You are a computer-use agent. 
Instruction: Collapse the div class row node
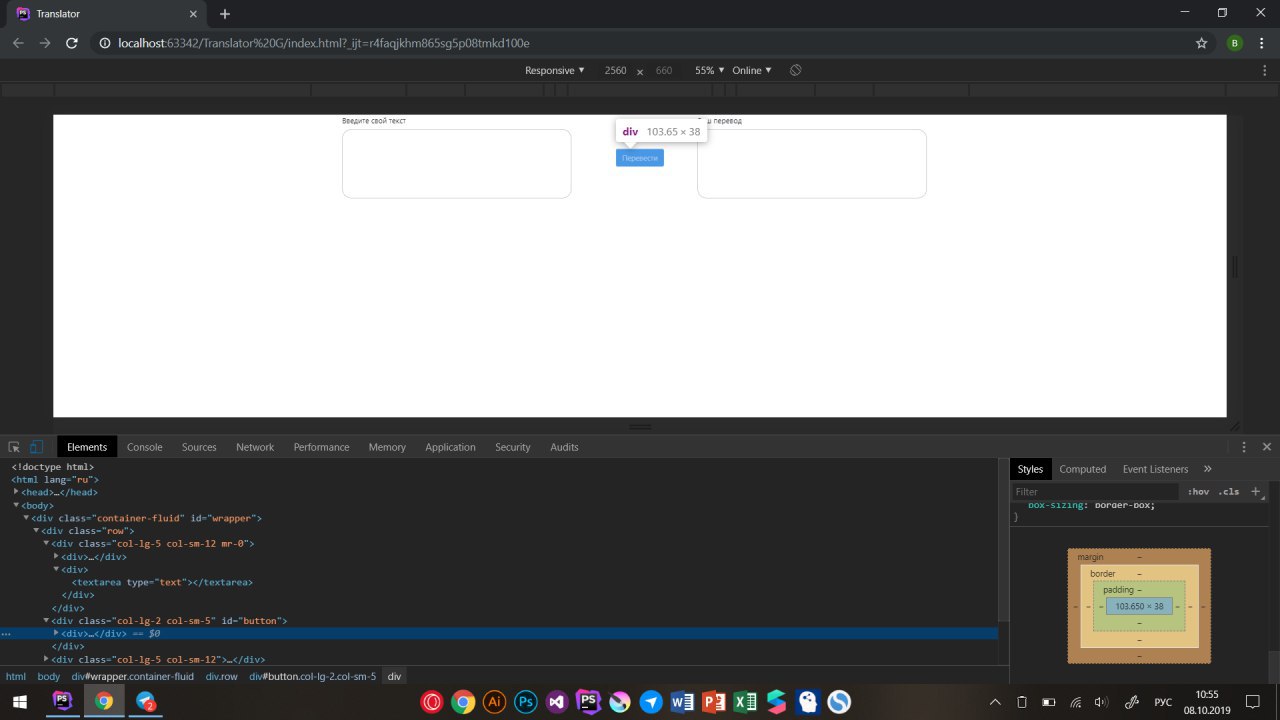36,531
